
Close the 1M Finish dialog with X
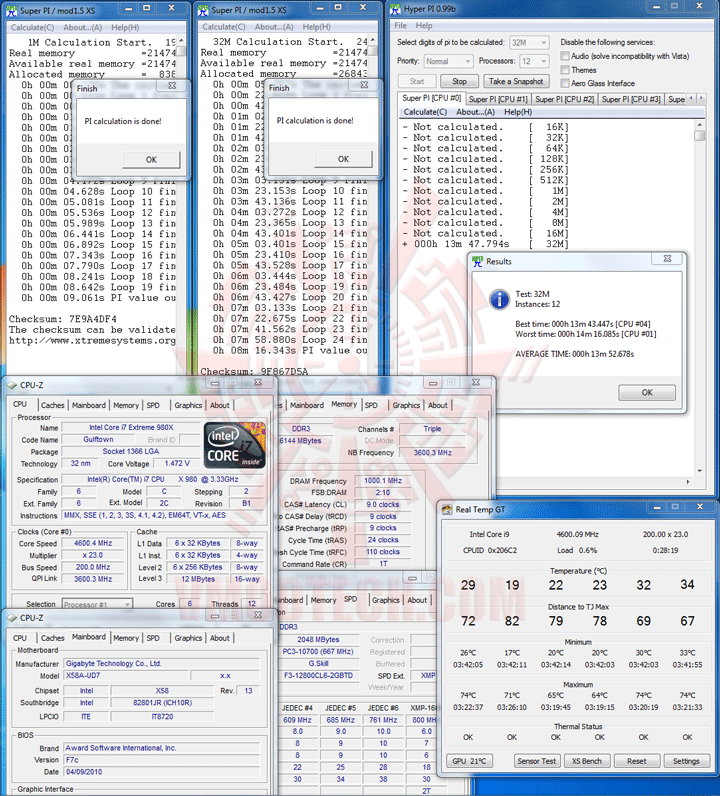point(172,86)
